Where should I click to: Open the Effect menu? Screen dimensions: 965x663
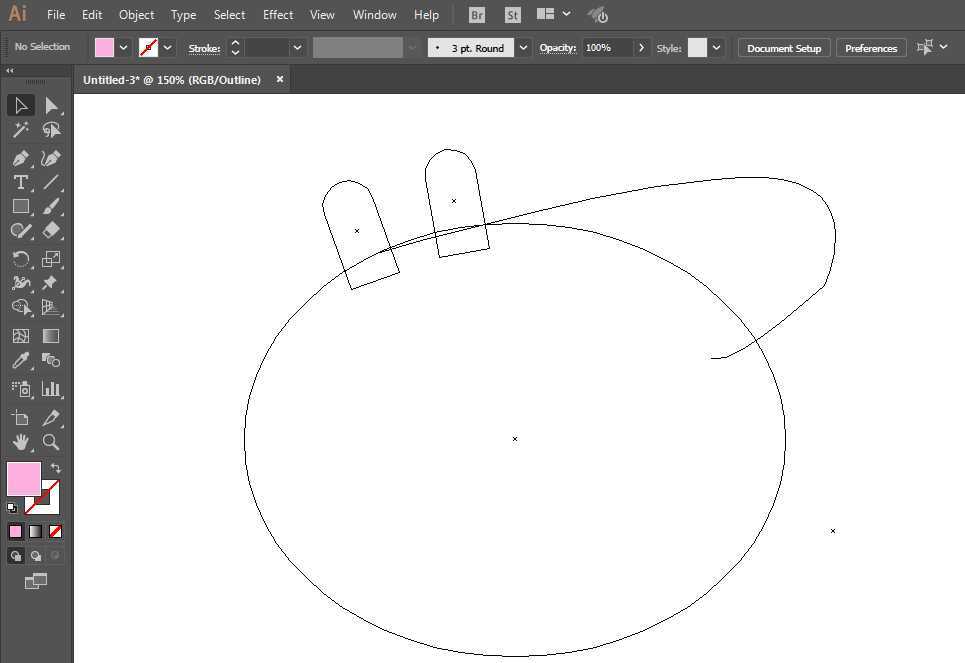click(278, 15)
